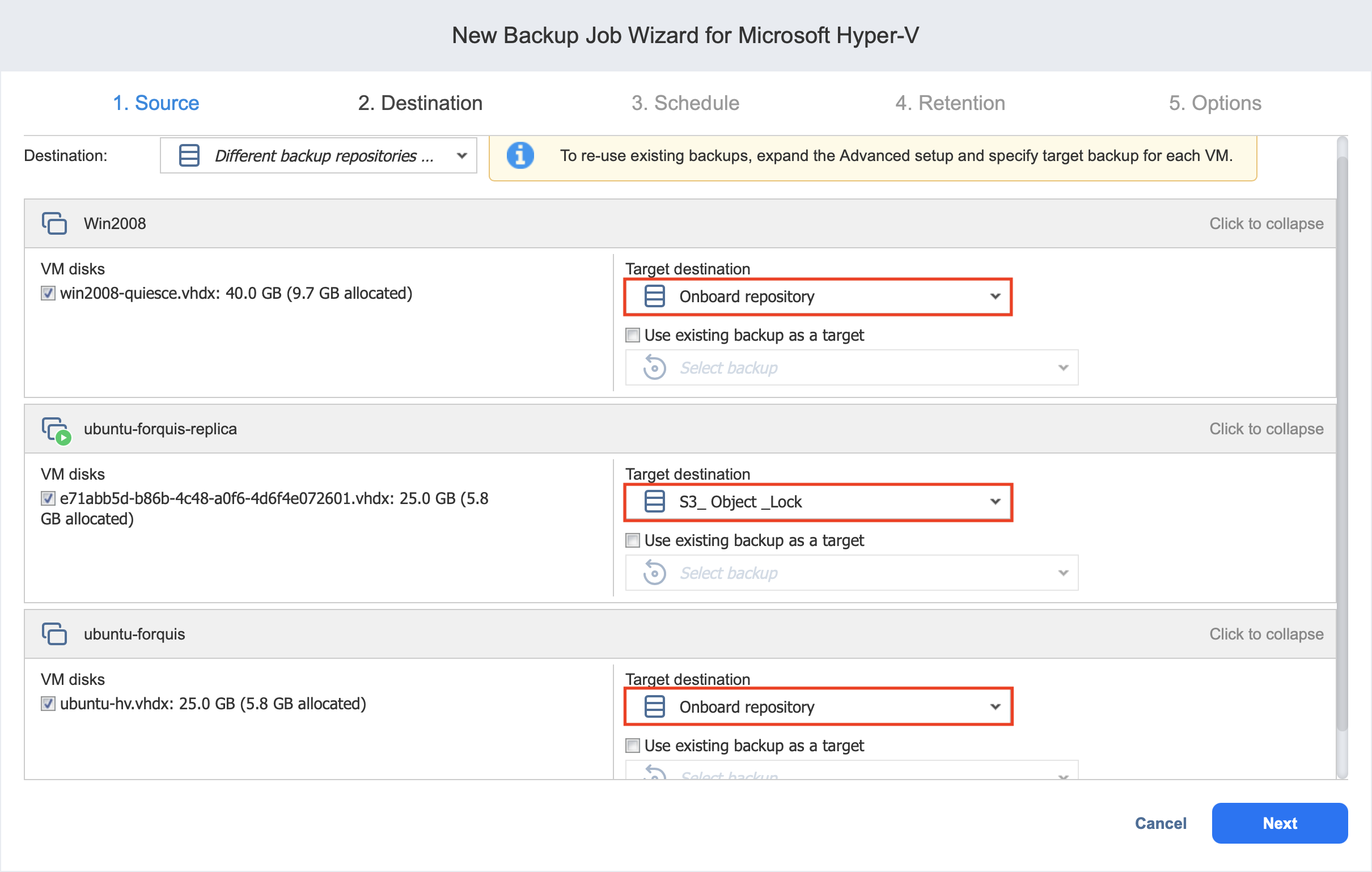
Task: Go to the 1. Source step
Action: pyautogui.click(x=156, y=103)
